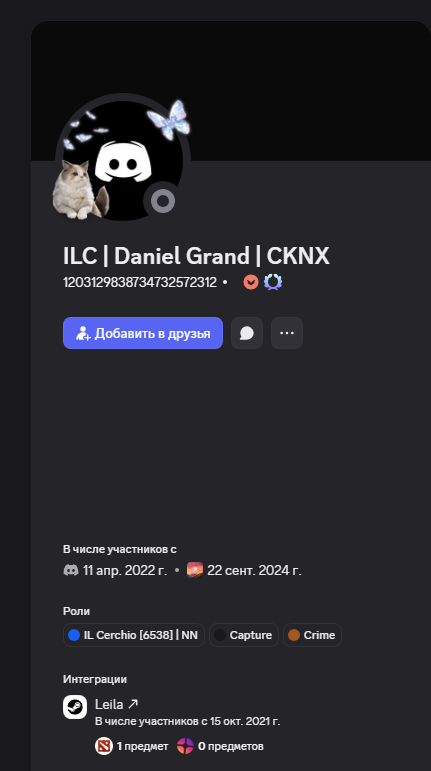Open the three-dots more options menu
Viewport: 431px width, 771px height.
[287, 333]
